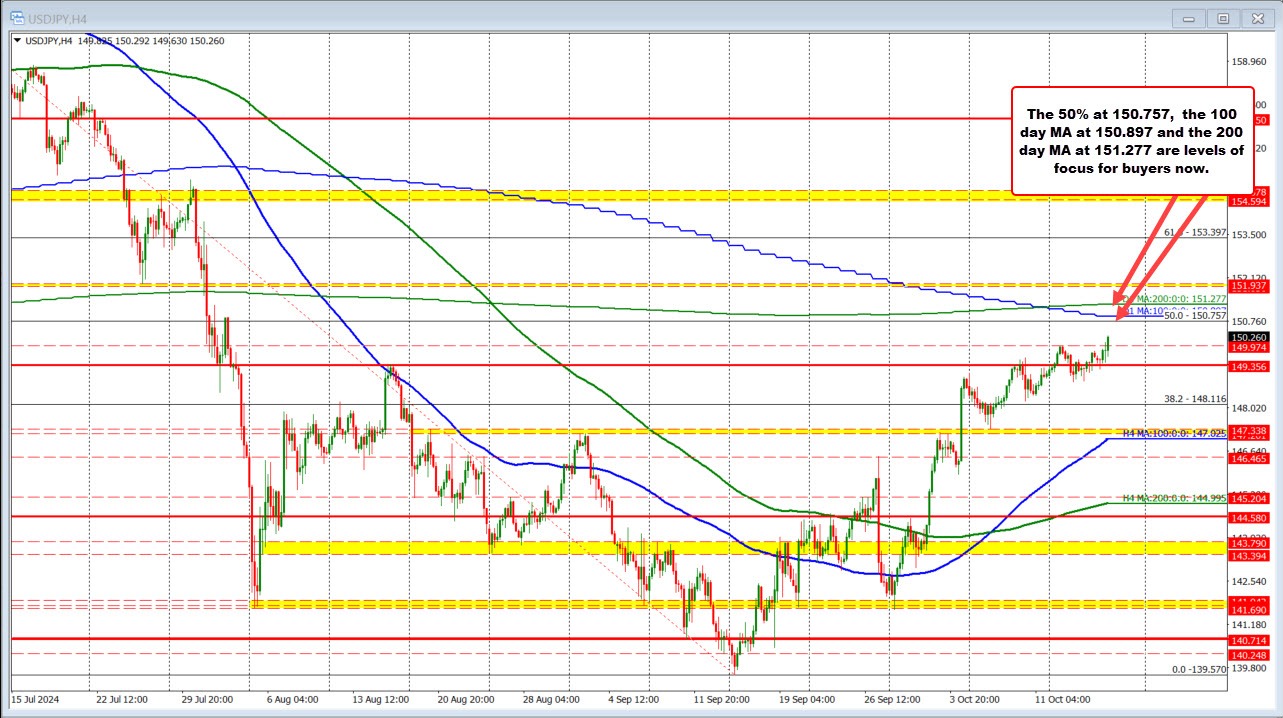This screenshot has width=1283, height=718.
Task: Click the restore window icon
Action: pos(1223,17)
